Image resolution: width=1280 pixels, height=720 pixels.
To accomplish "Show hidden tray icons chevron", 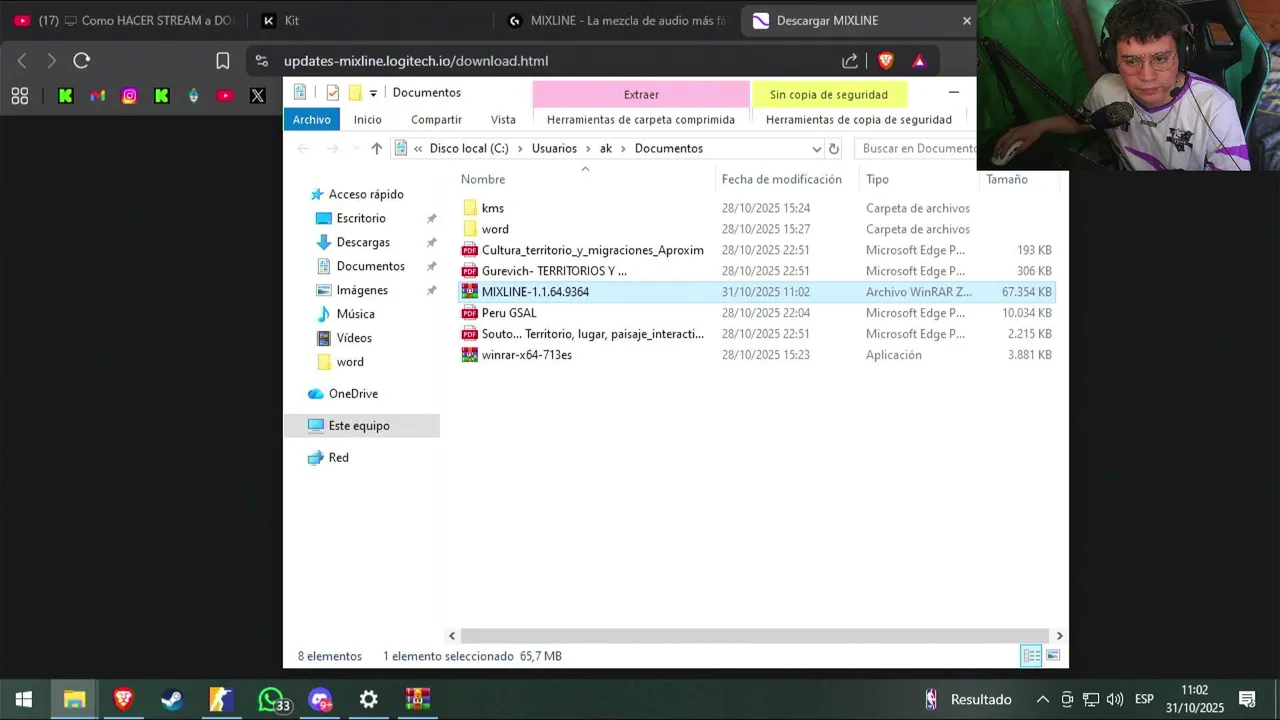I will pos(1042,699).
